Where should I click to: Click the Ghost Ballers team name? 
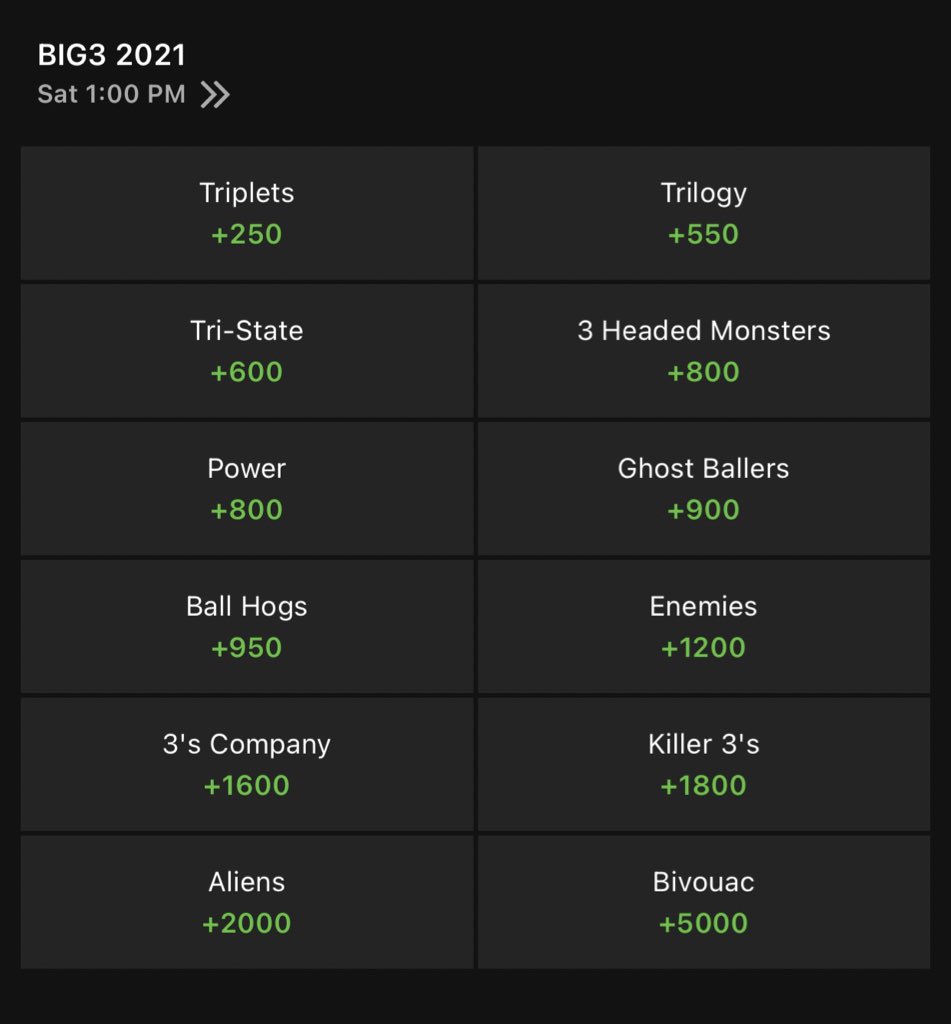click(x=703, y=468)
